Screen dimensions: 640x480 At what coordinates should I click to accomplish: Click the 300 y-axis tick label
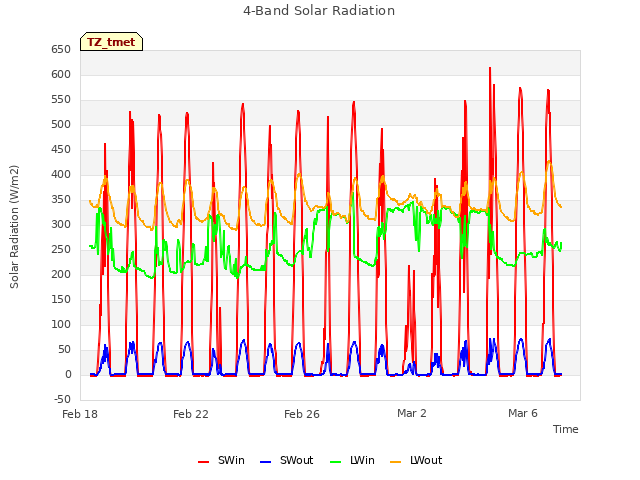[x=61, y=224]
